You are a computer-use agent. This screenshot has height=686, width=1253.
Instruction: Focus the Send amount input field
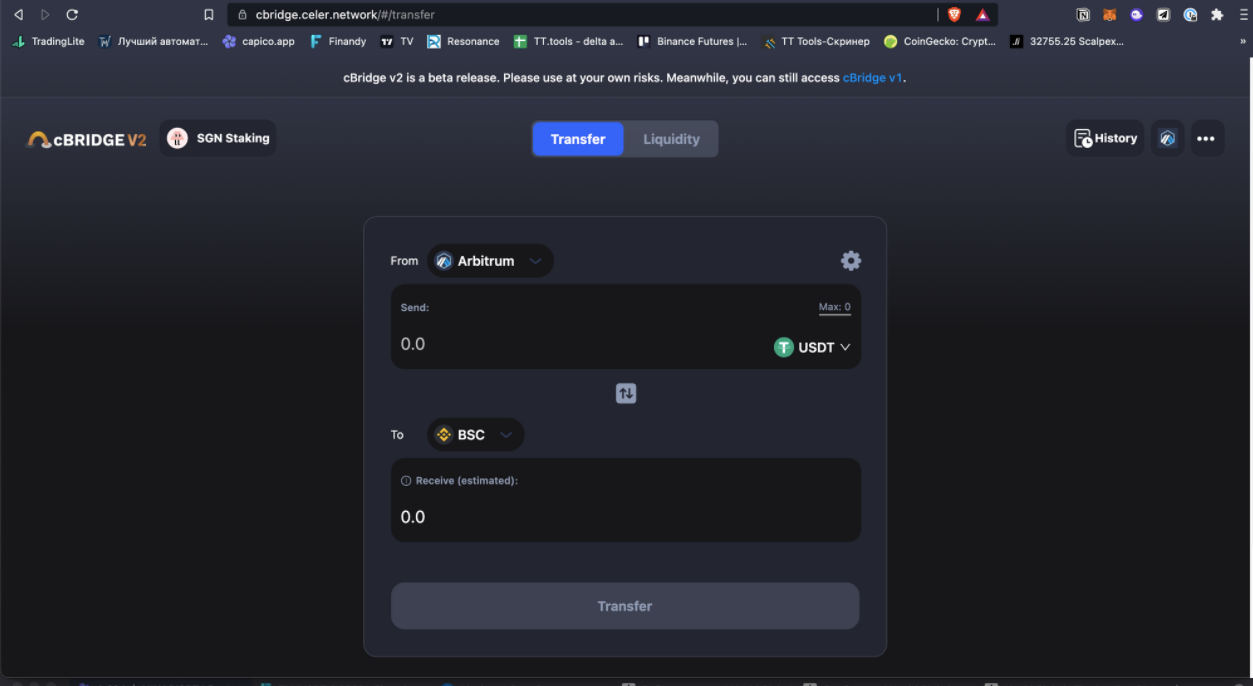point(580,344)
